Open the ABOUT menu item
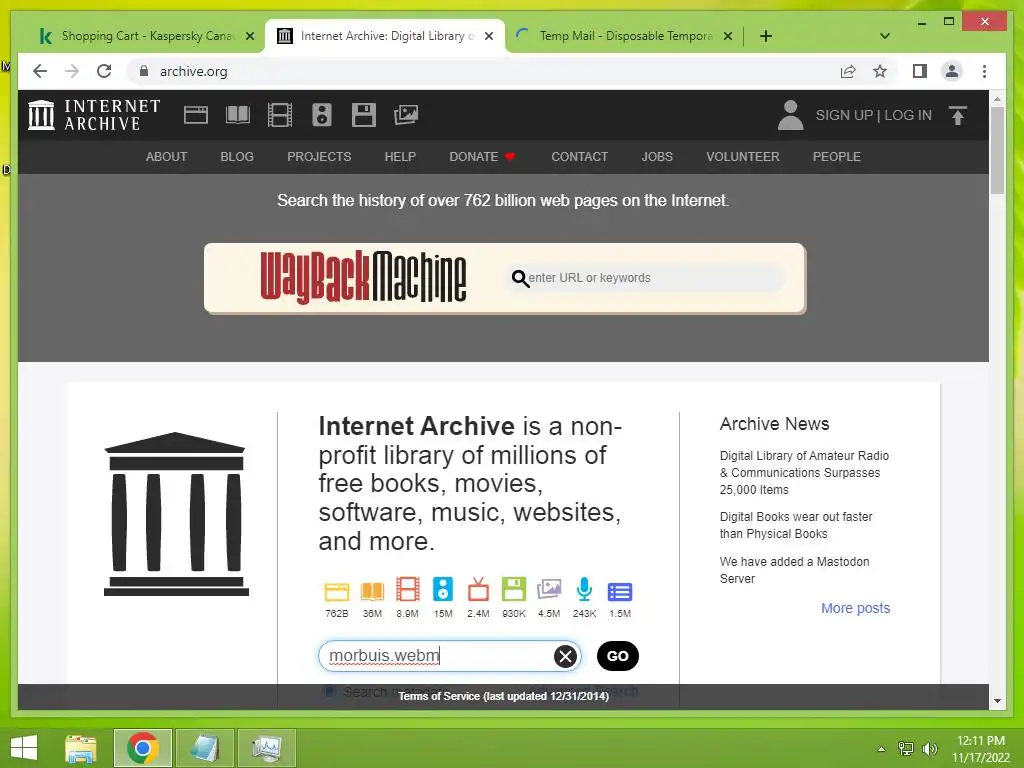1024x768 pixels. pyautogui.click(x=167, y=157)
